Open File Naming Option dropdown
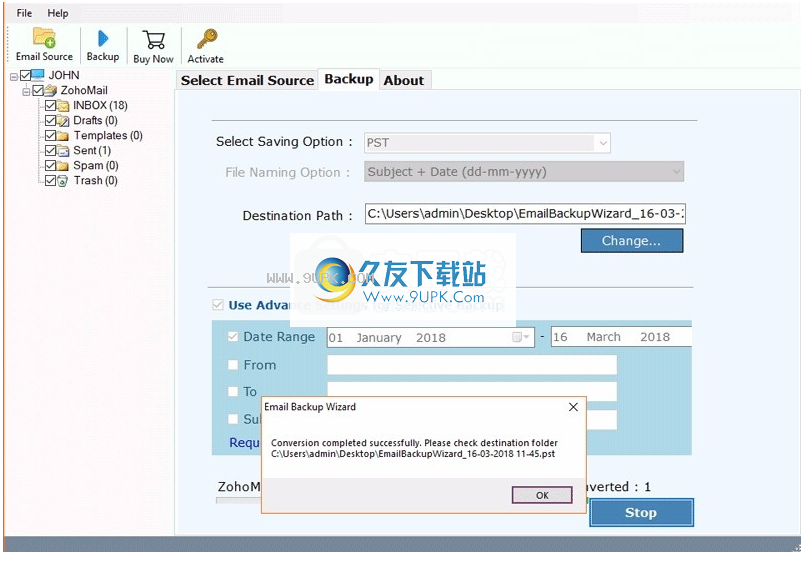The width and height of the screenshot is (806, 561). pyautogui.click(x=524, y=172)
